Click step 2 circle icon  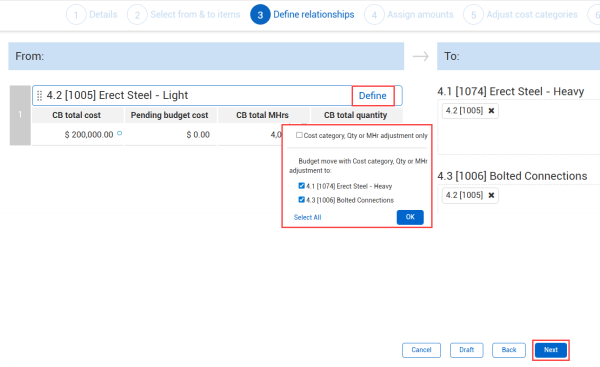(x=137, y=15)
